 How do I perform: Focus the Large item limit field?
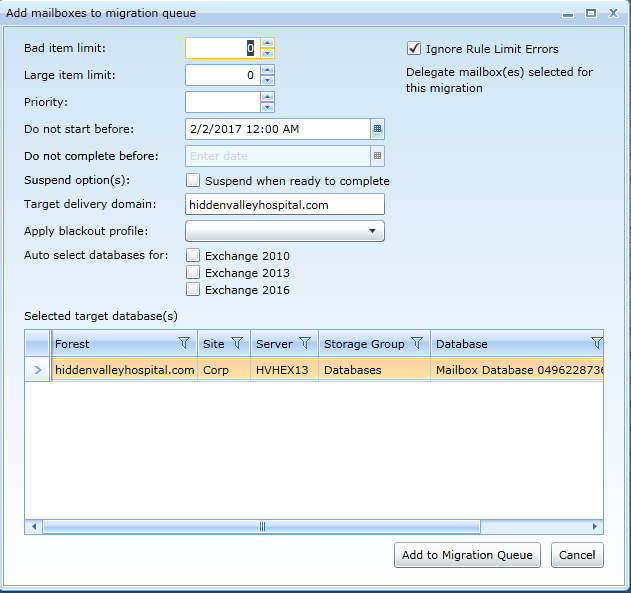point(223,75)
